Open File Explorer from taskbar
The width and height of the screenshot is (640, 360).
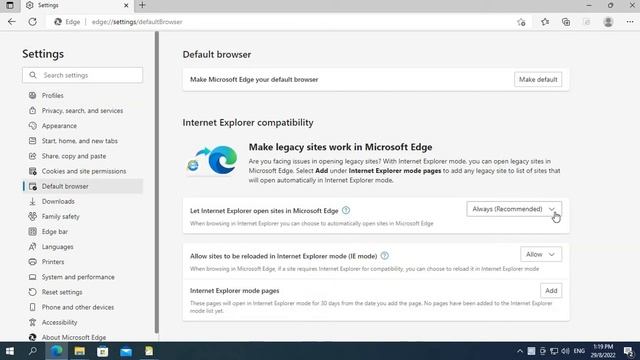pyautogui.click(x=80, y=351)
